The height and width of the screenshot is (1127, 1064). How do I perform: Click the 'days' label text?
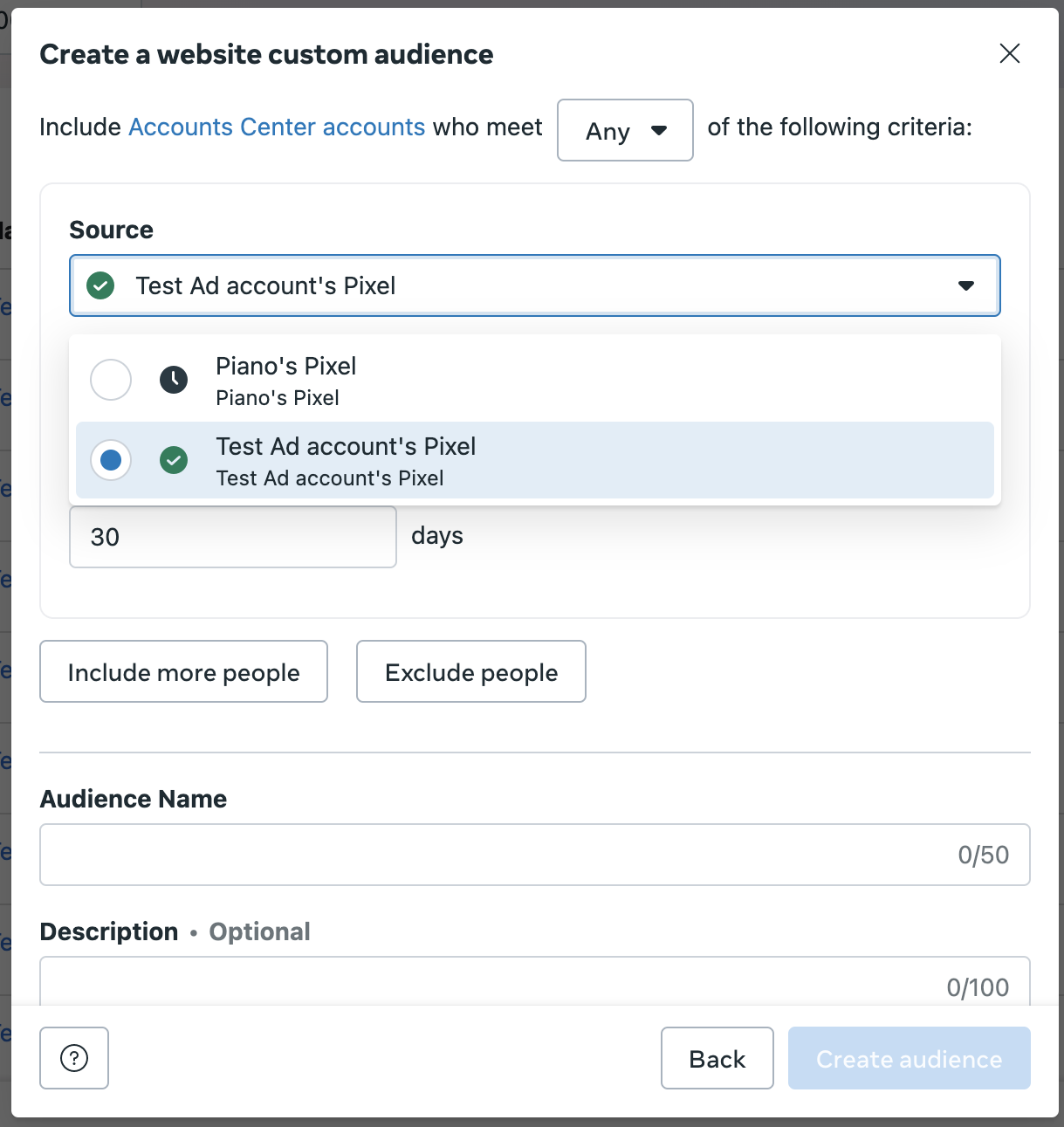coord(437,535)
